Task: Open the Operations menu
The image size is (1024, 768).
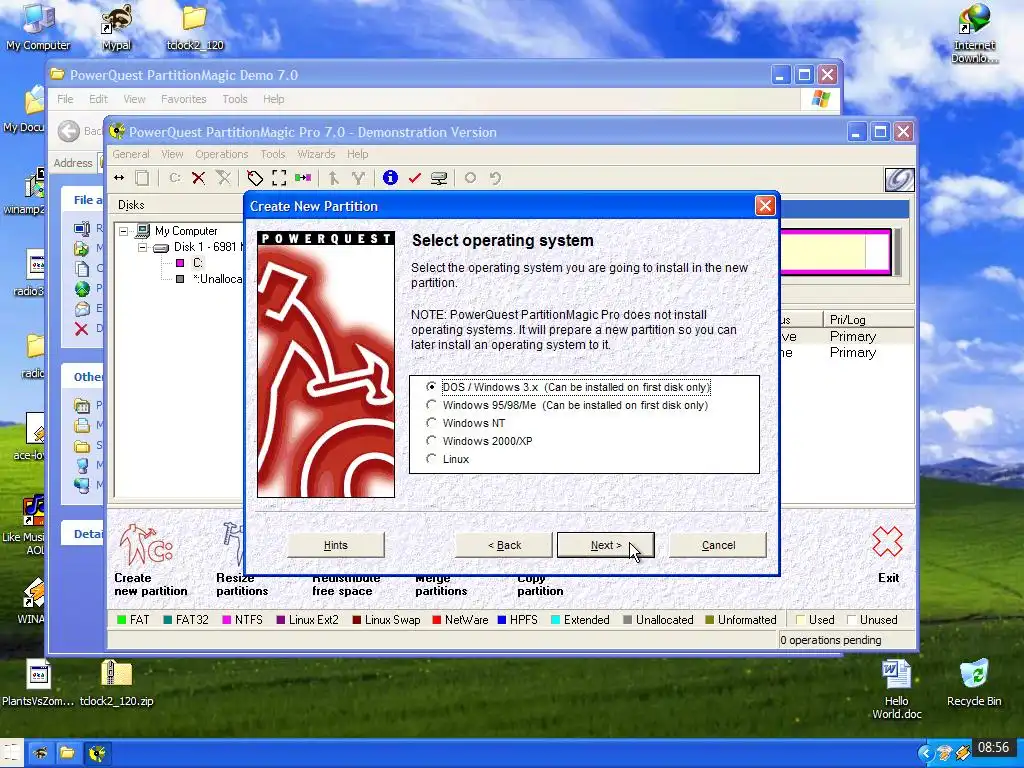Action: [x=221, y=154]
